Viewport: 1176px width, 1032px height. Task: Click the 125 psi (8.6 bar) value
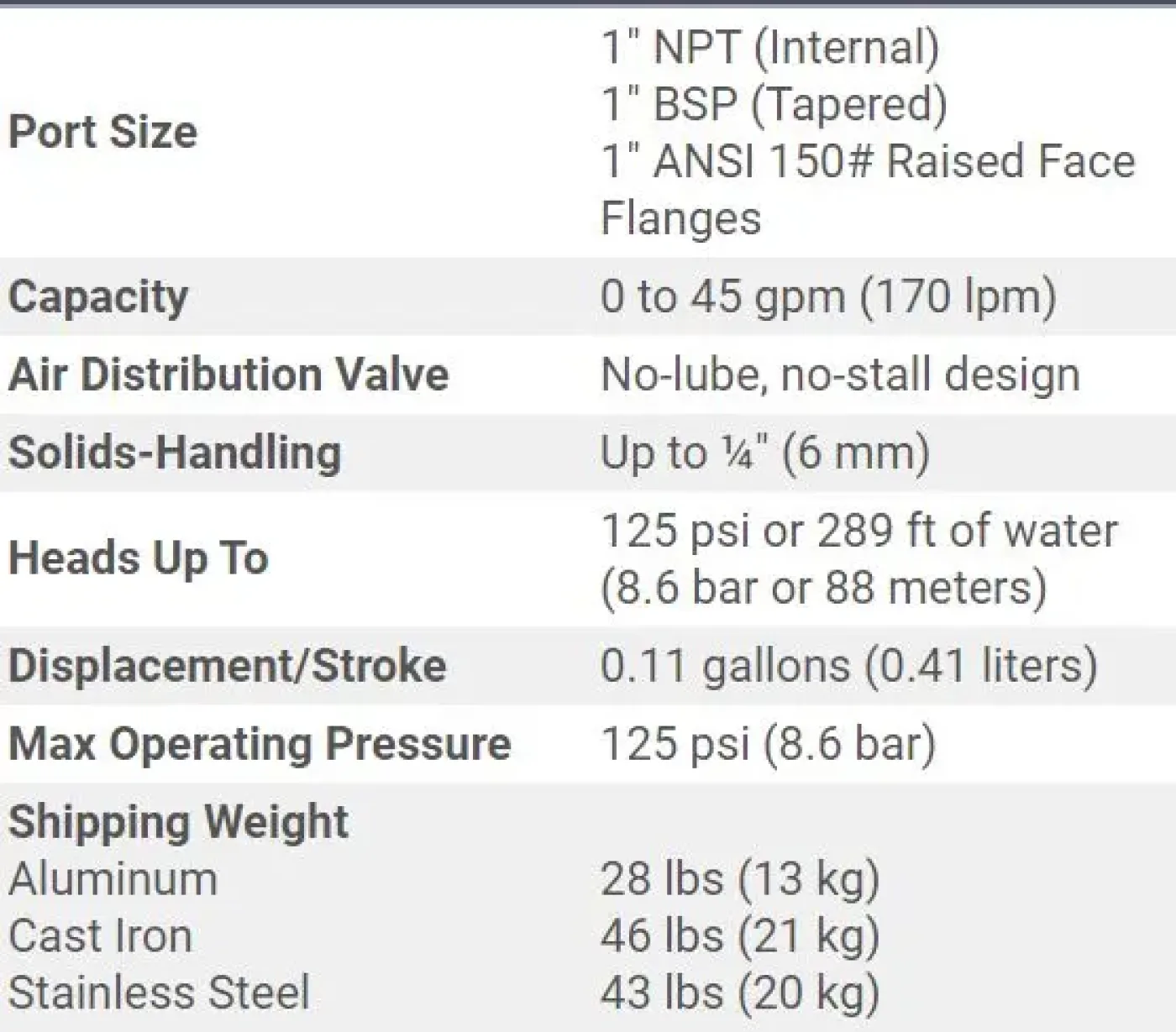tap(769, 744)
